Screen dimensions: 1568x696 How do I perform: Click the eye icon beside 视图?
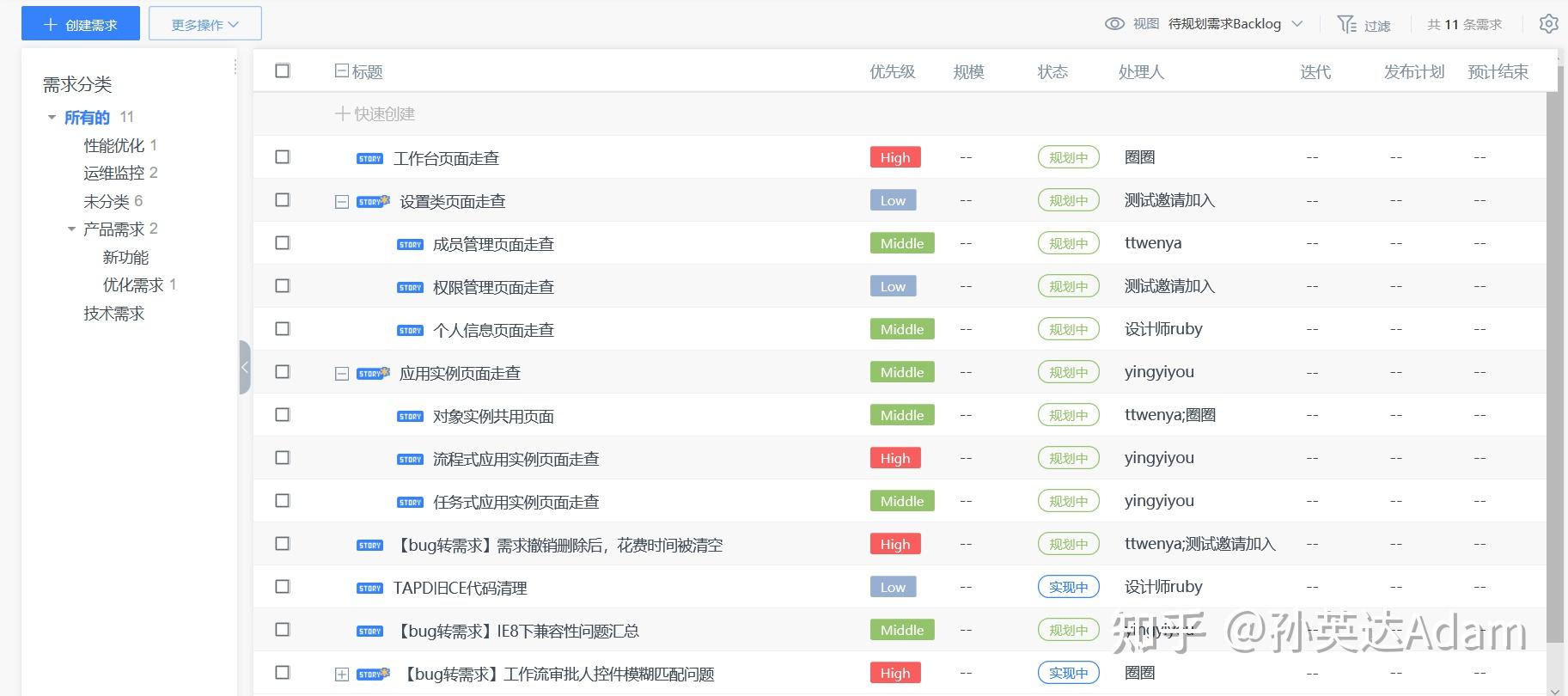1114,24
